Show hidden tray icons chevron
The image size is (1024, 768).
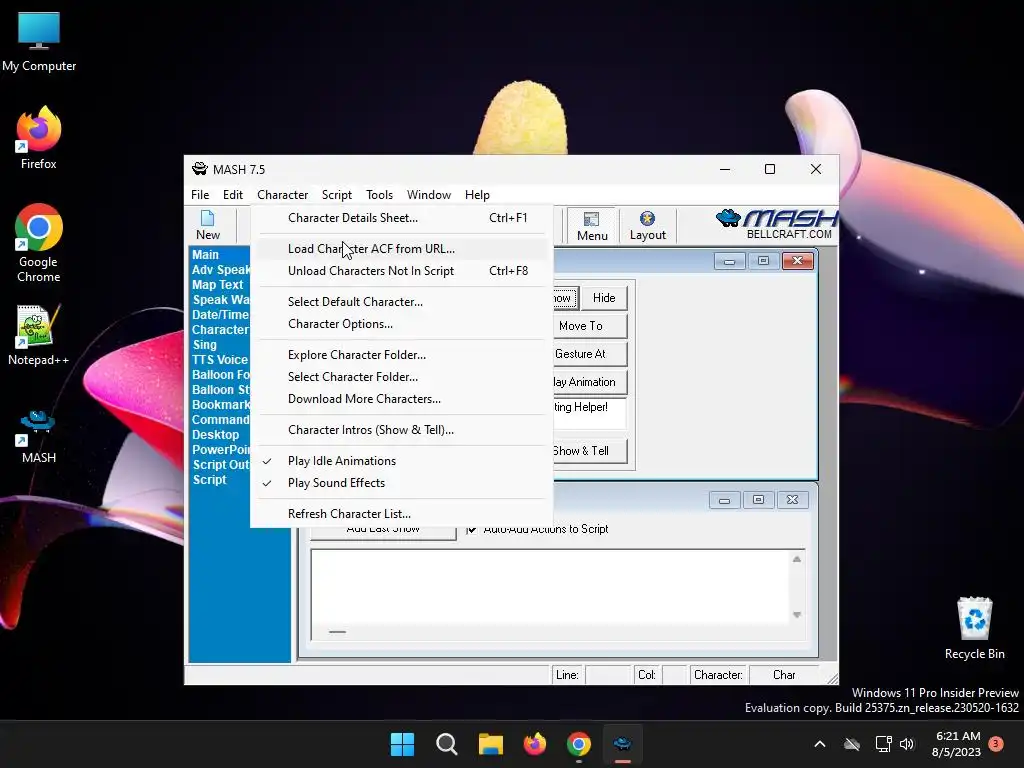(x=820, y=744)
